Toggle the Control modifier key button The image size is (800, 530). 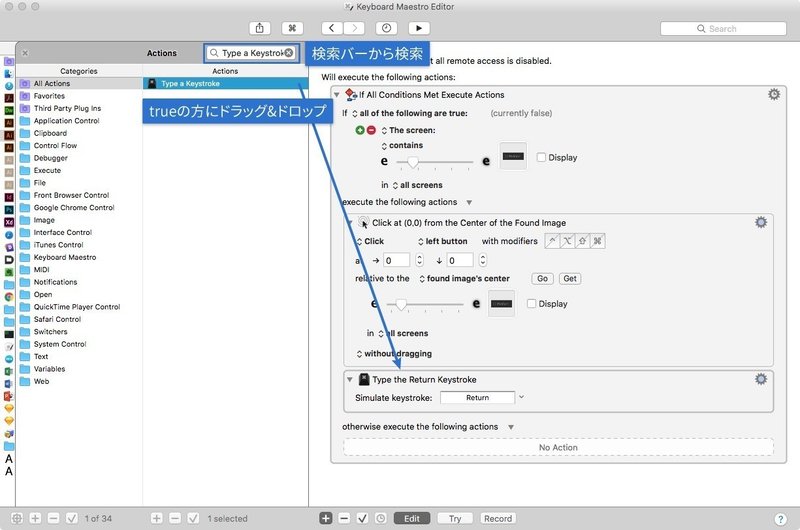click(x=552, y=241)
